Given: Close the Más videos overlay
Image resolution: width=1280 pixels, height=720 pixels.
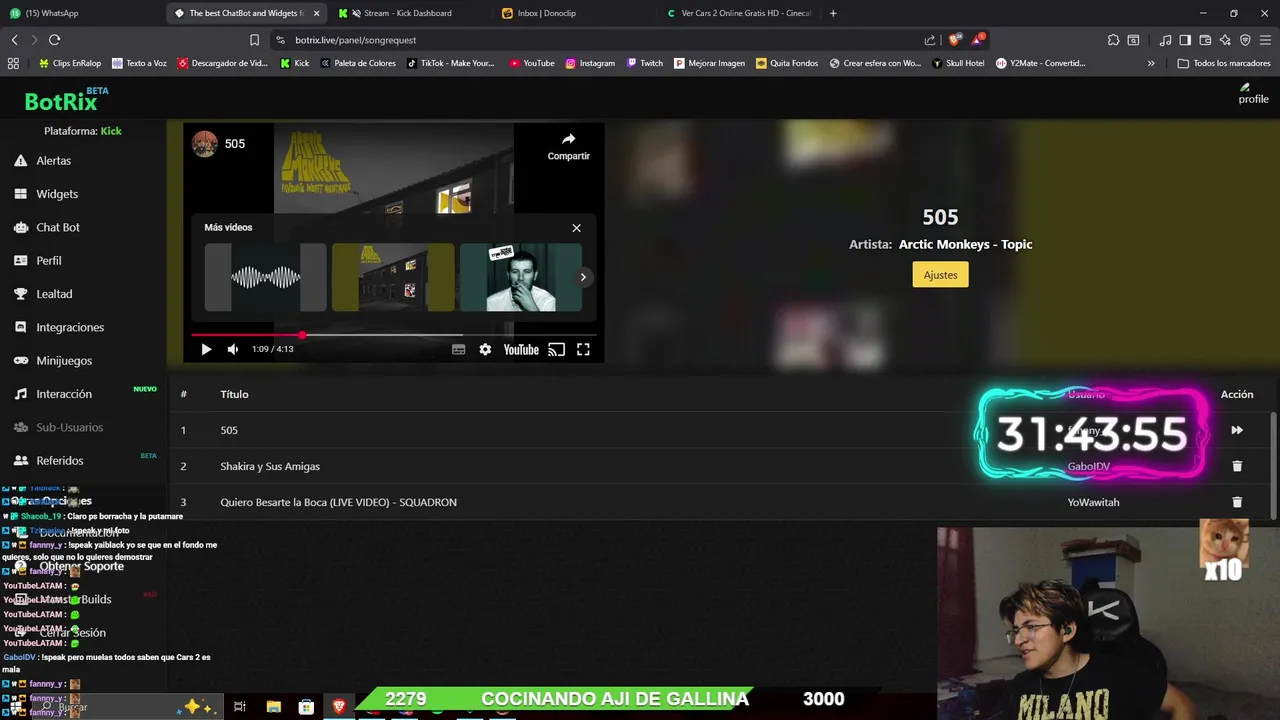Looking at the screenshot, I should [x=576, y=228].
